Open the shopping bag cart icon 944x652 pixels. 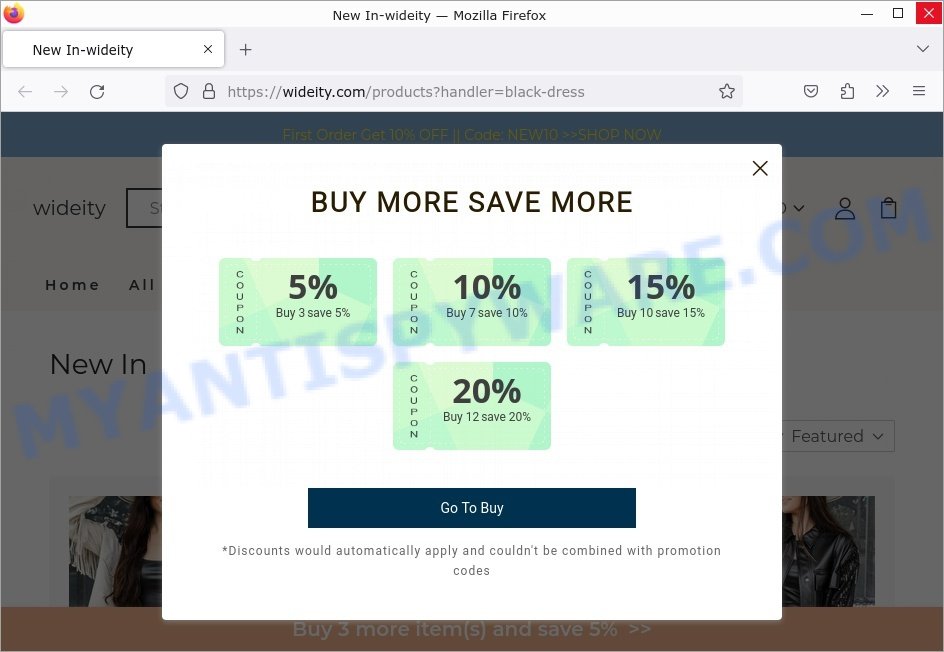coord(889,208)
